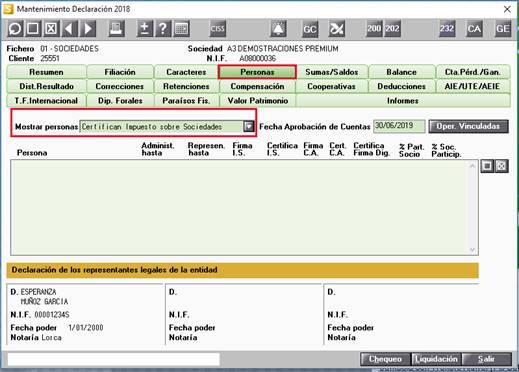The height and width of the screenshot is (372, 519).
Task: Open the Sumas/Saldos tab
Action: [332, 72]
